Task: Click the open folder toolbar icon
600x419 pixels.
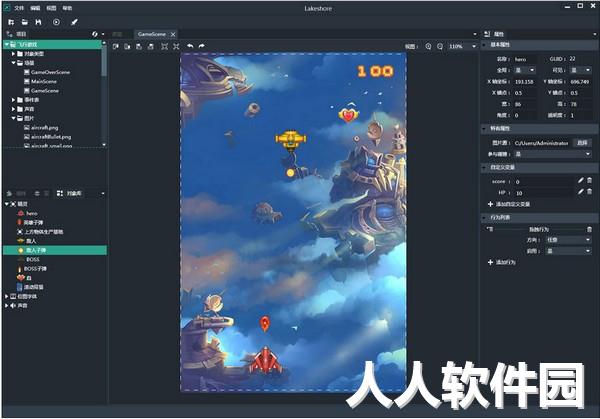Action: 24,22
